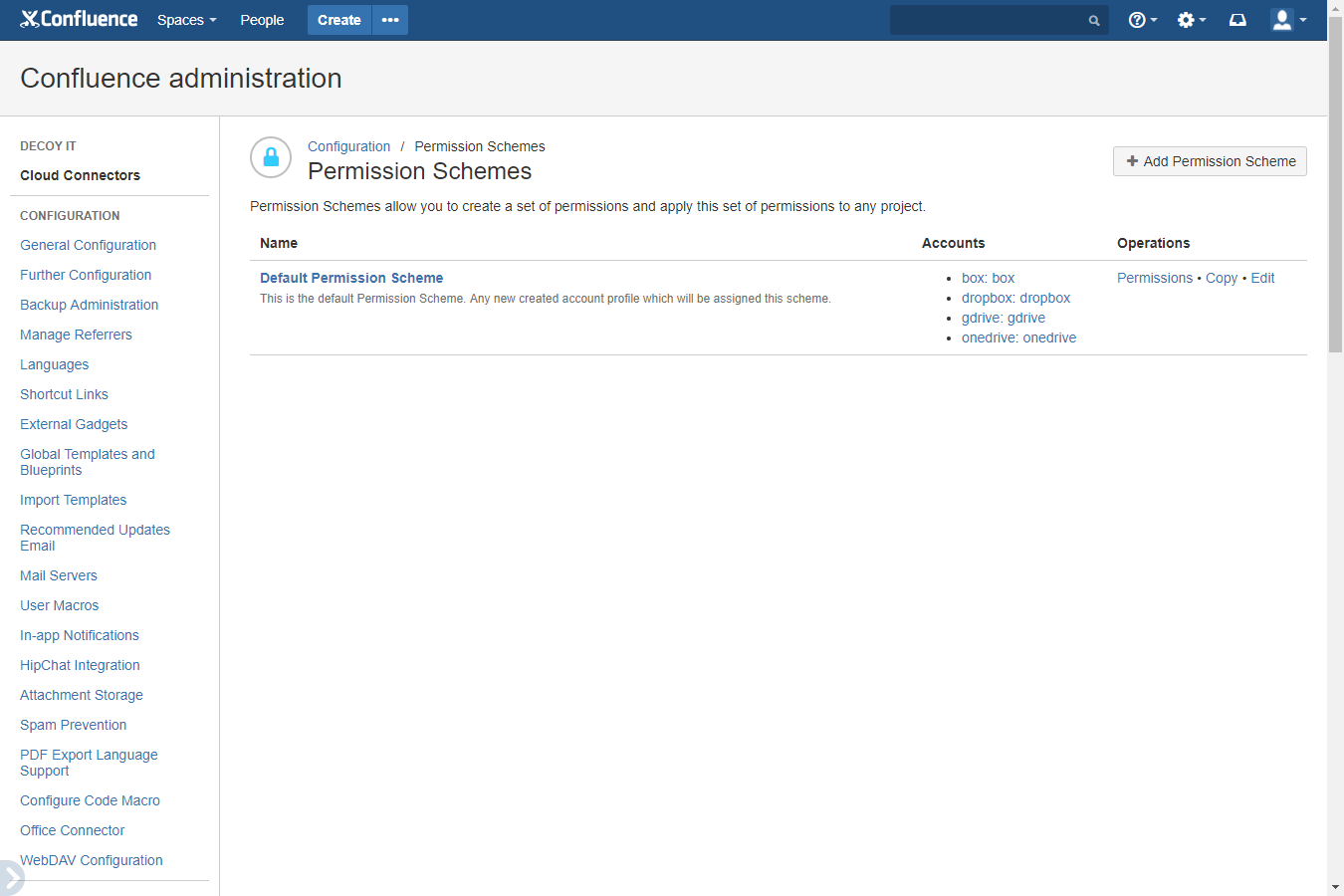The width and height of the screenshot is (1344, 896).
Task: Focus the header search field
Action: coord(999,20)
